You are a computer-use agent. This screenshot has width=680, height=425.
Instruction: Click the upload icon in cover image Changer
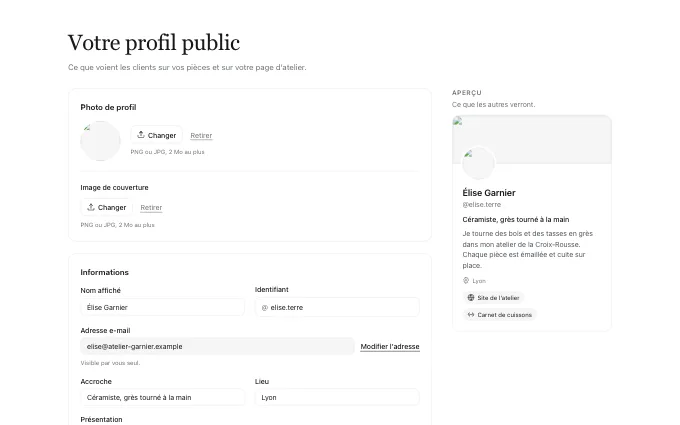pos(91,207)
